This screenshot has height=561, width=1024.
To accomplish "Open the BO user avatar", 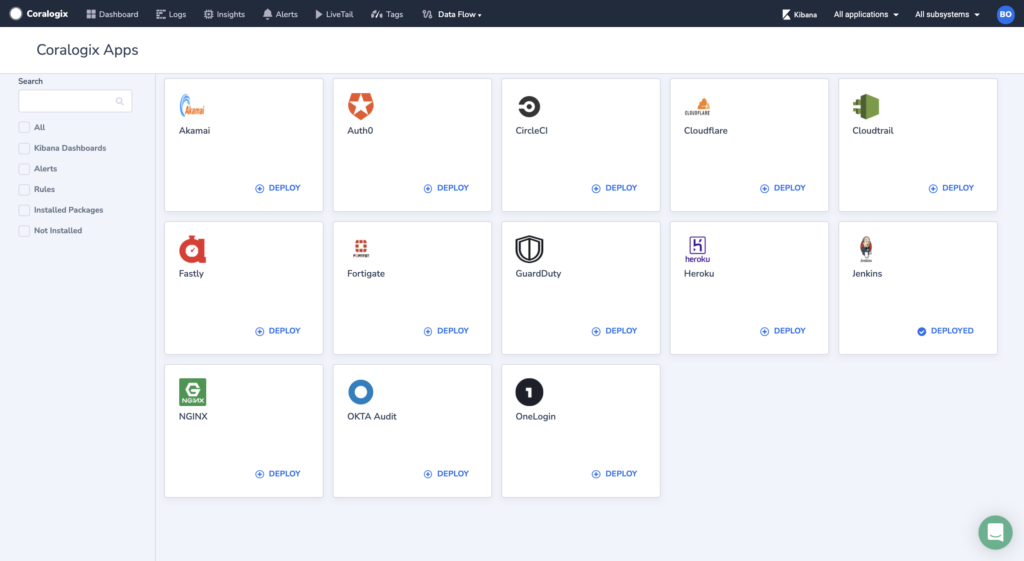I will 1006,14.
